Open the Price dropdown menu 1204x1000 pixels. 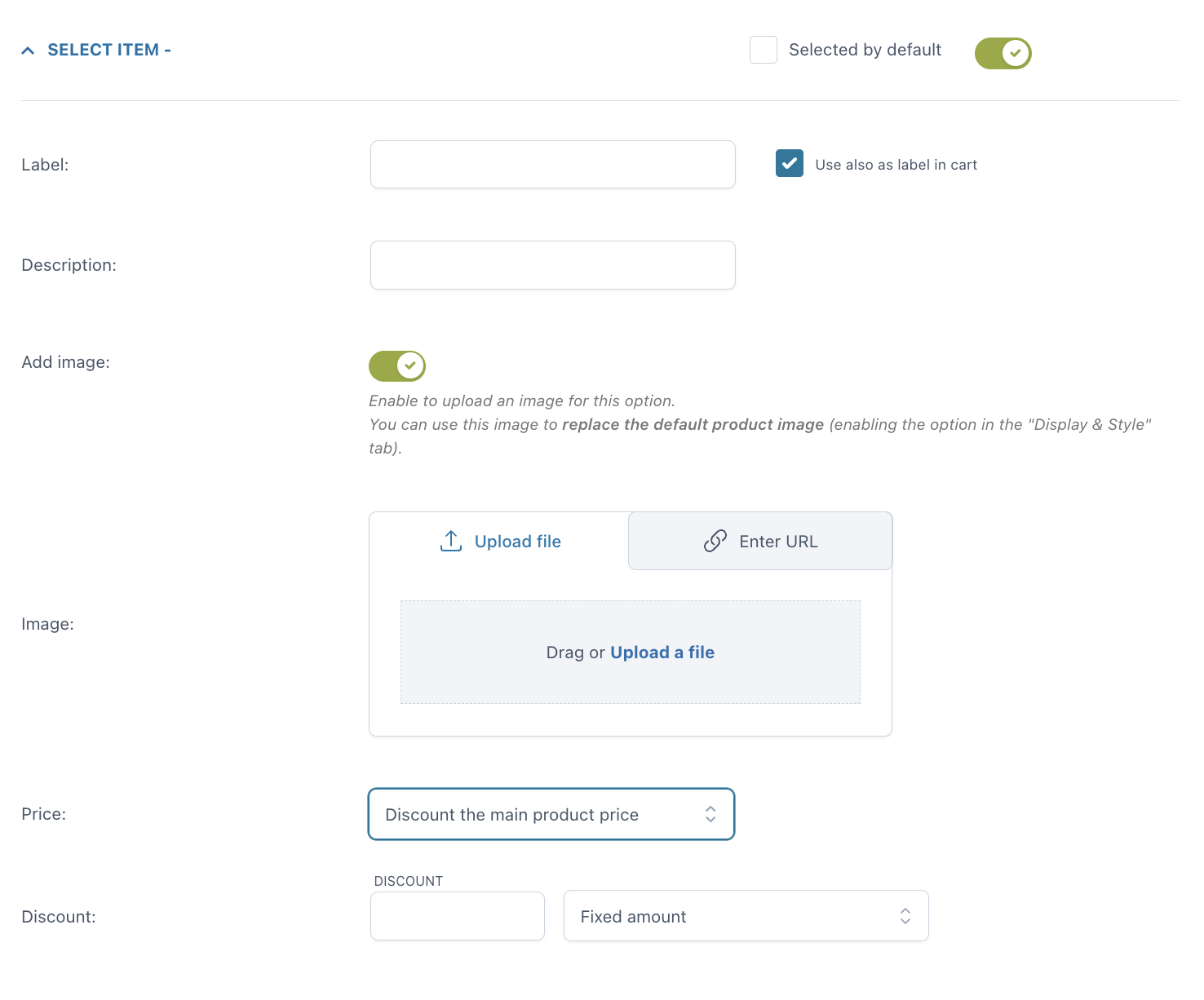551,814
